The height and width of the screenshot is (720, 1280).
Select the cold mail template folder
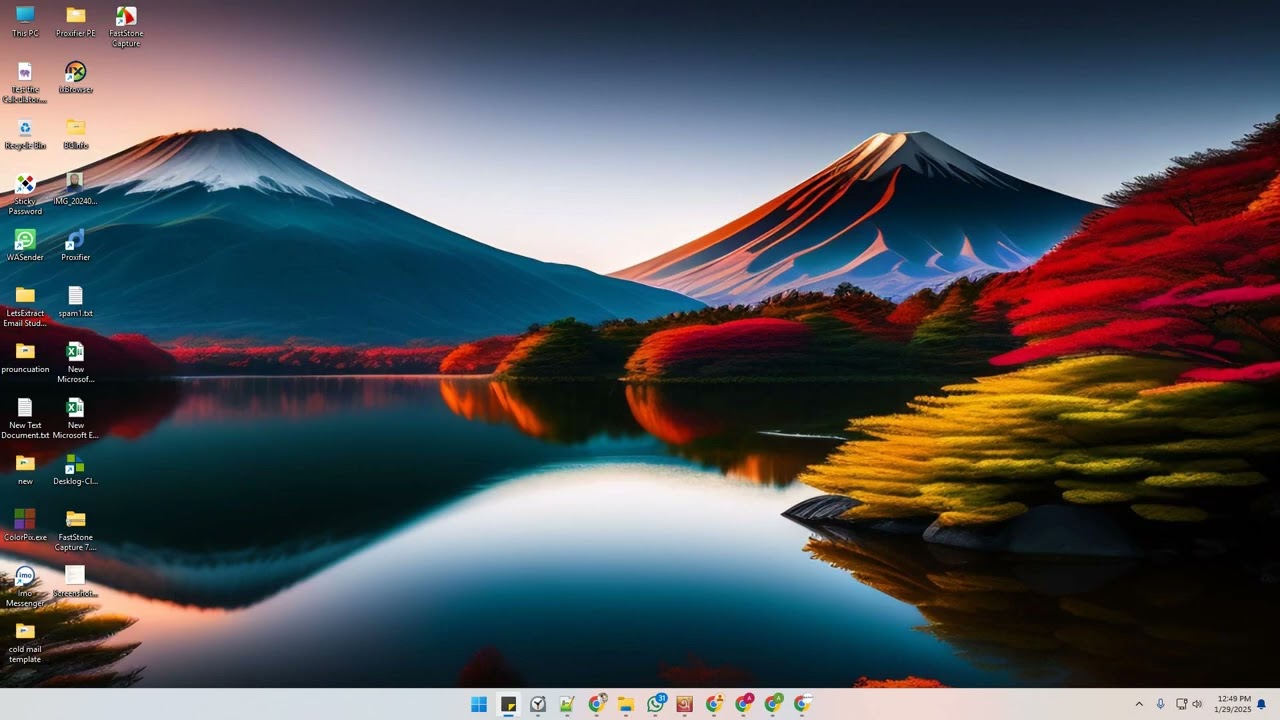[x=25, y=642]
